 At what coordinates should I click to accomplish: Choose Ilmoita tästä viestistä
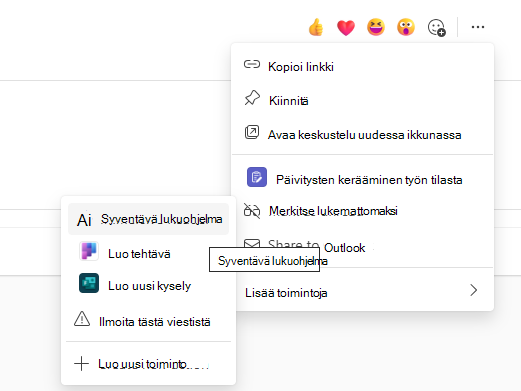(148, 321)
